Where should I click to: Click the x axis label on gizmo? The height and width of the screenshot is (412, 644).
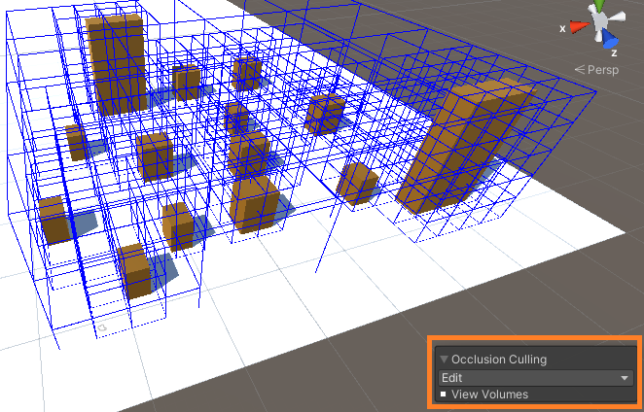tap(564, 29)
